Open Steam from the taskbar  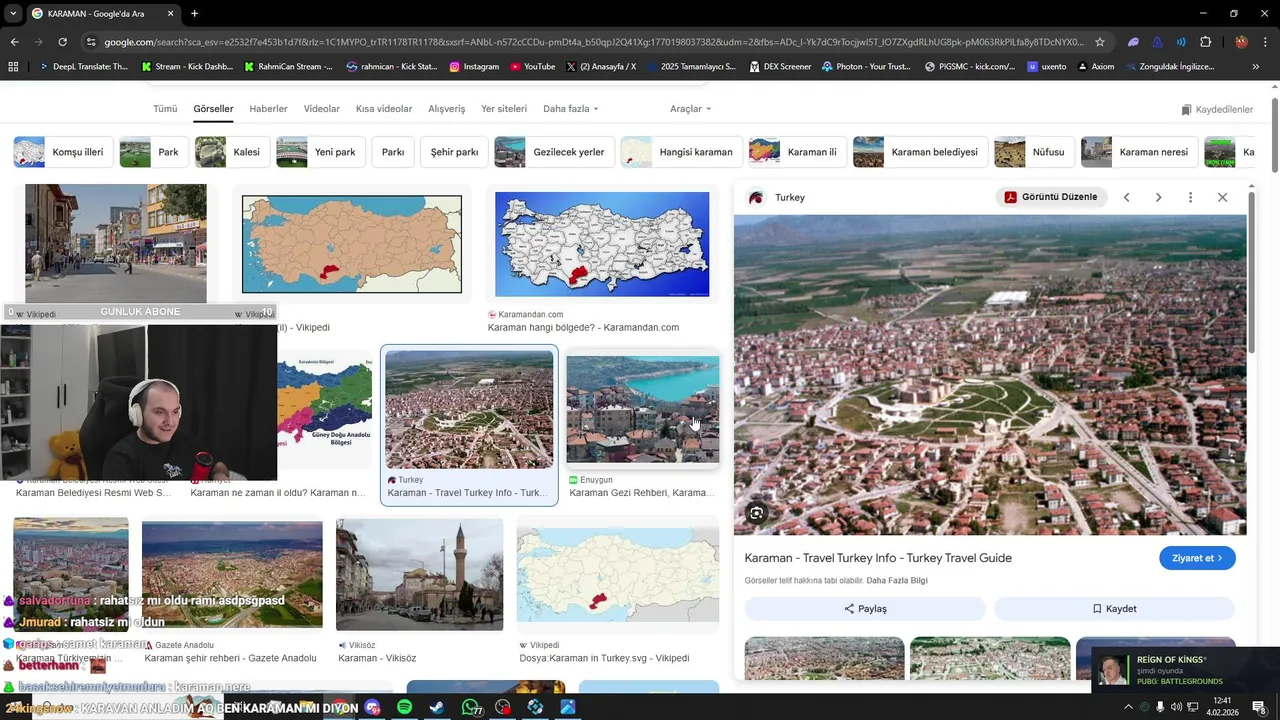[437, 707]
